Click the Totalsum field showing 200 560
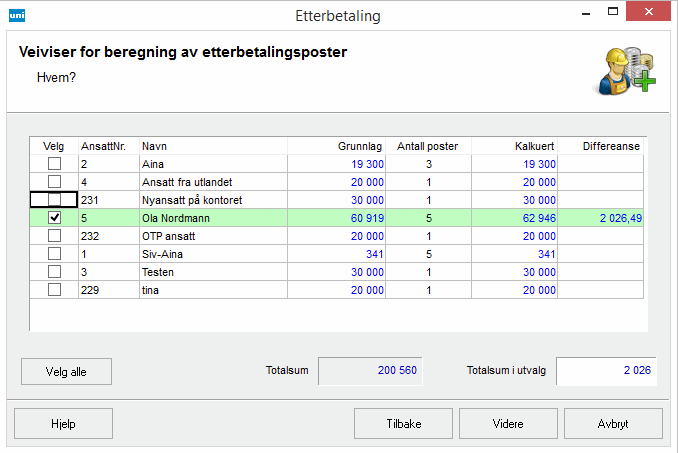Viewport: 678px width, 453px height. pos(370,371)
